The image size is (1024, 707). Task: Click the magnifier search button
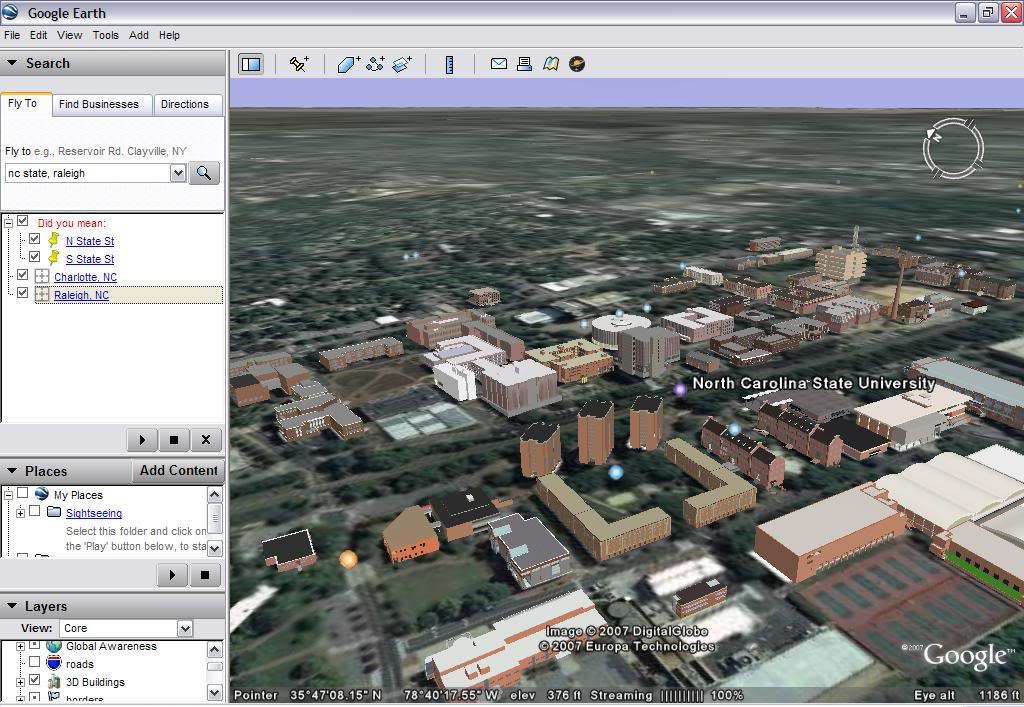point(204,173)
